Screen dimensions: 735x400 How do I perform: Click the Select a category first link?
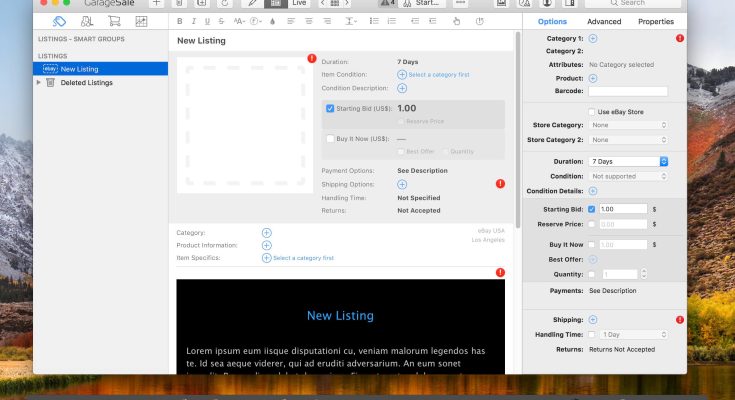438,75
